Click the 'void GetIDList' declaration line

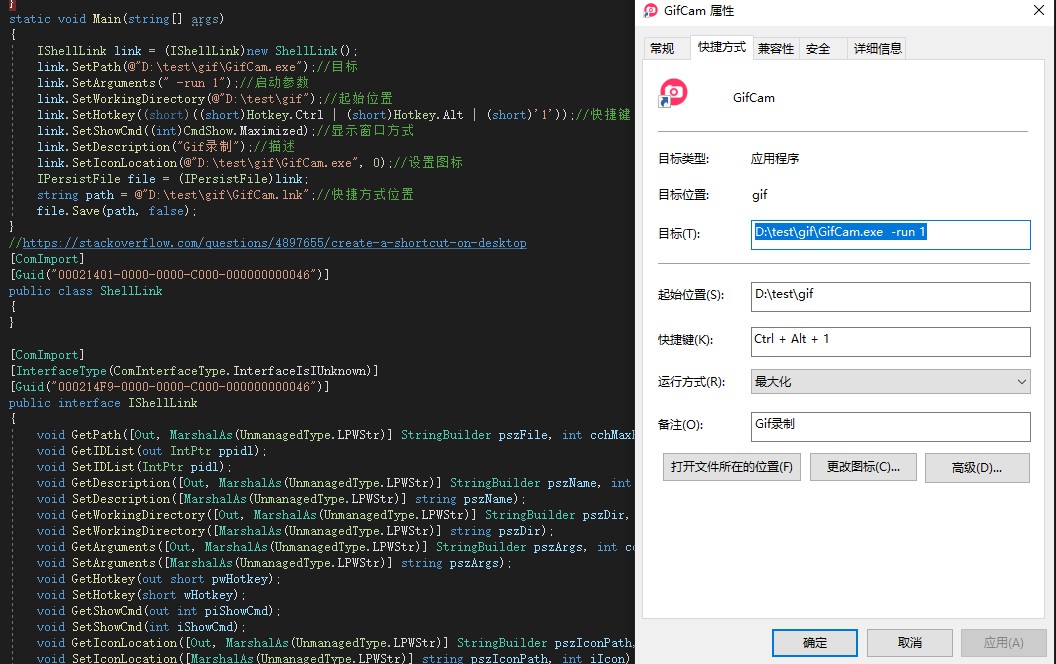pos(152,451)
